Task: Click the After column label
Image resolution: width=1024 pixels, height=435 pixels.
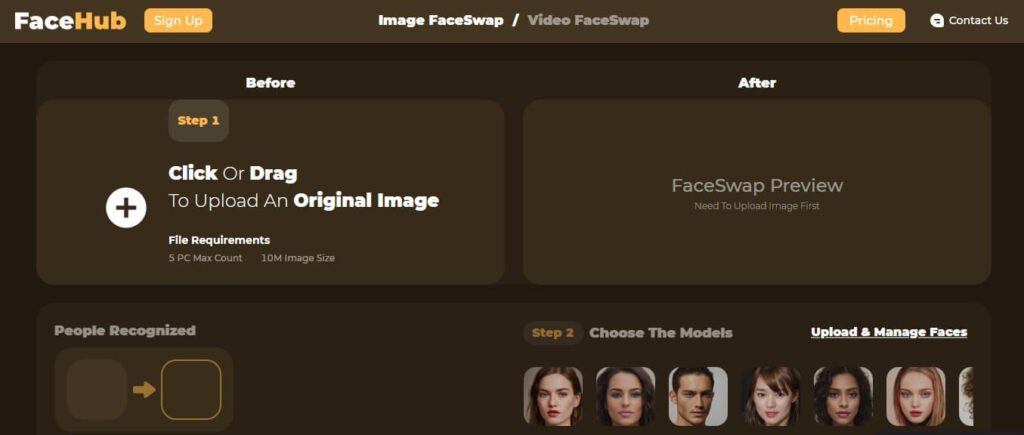Action: point(757,83)
